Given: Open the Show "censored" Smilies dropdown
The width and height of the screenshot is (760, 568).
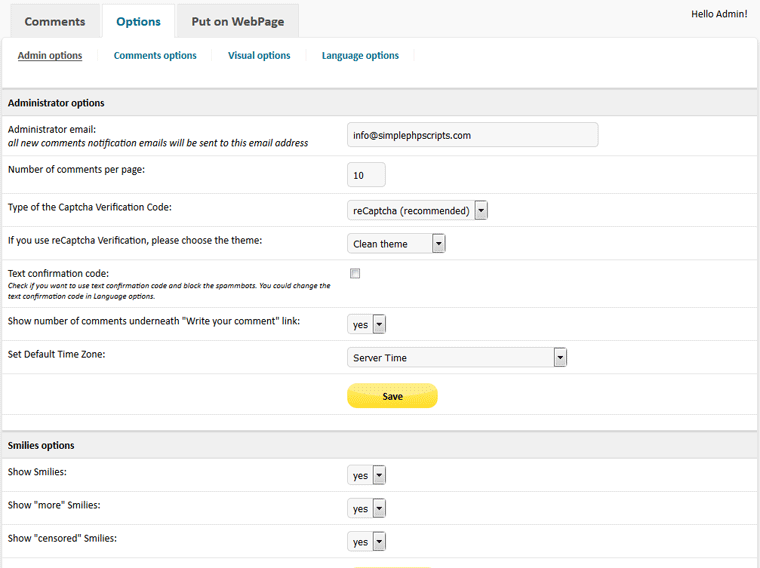Looking at the screenshot, I should (366, 541).
